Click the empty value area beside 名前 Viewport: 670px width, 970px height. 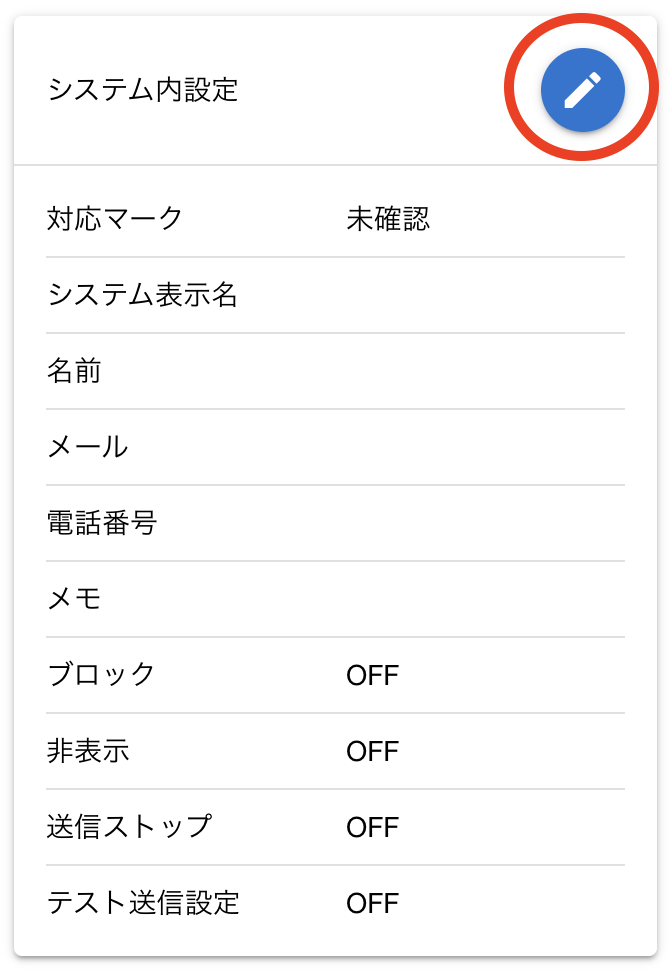click(480, 371)
